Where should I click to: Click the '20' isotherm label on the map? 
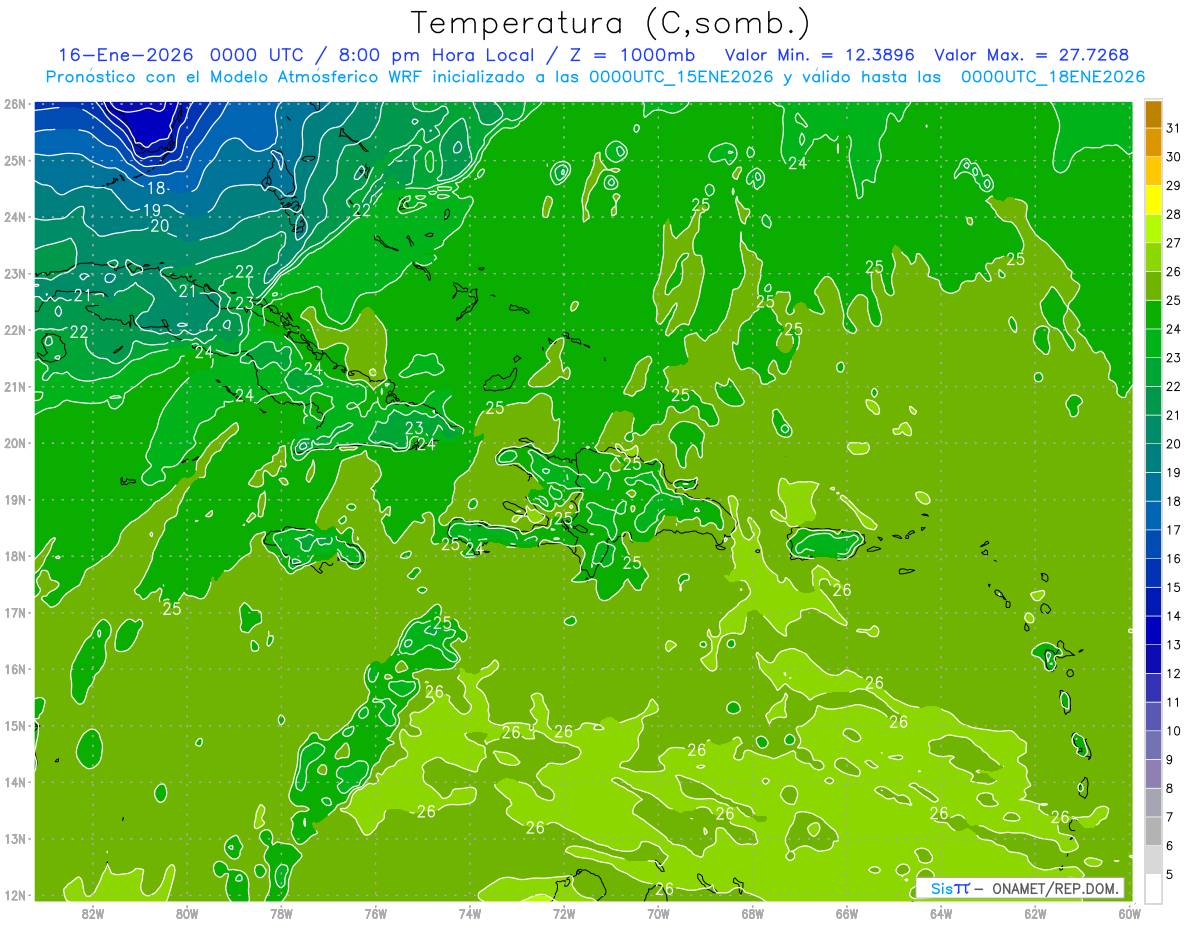[160, 226]
